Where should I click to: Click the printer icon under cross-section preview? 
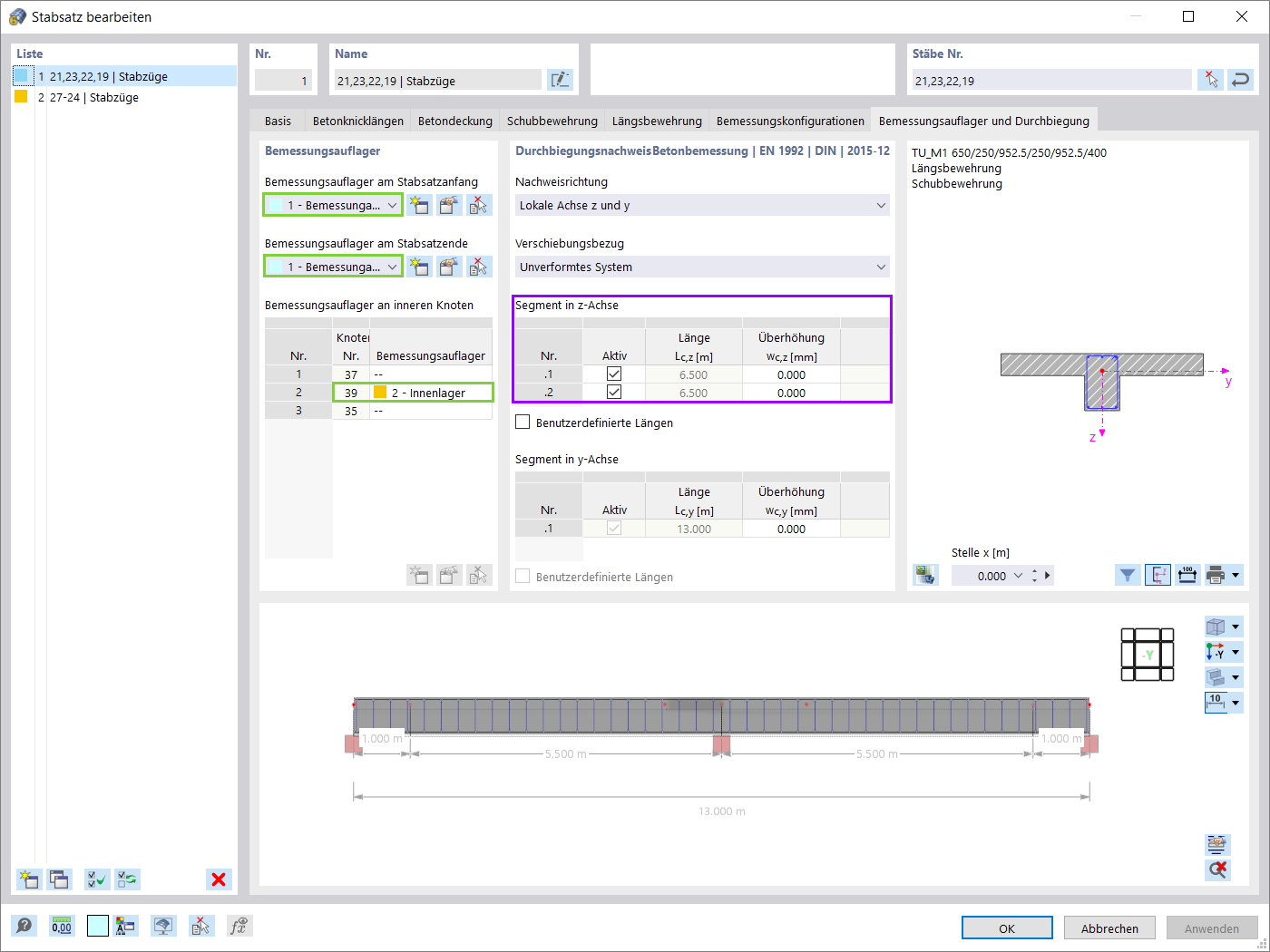click(1216, 575)
